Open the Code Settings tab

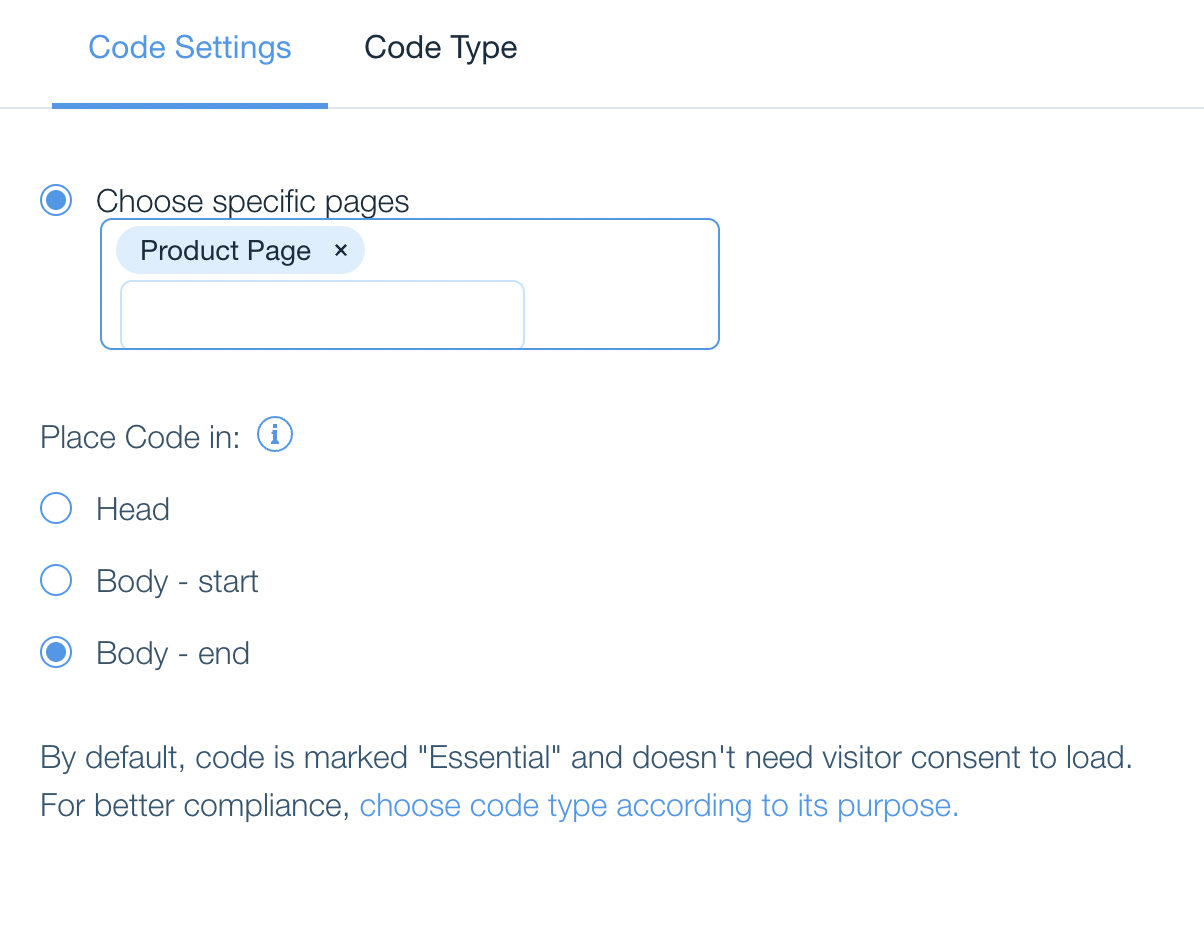tap(190, 48)
